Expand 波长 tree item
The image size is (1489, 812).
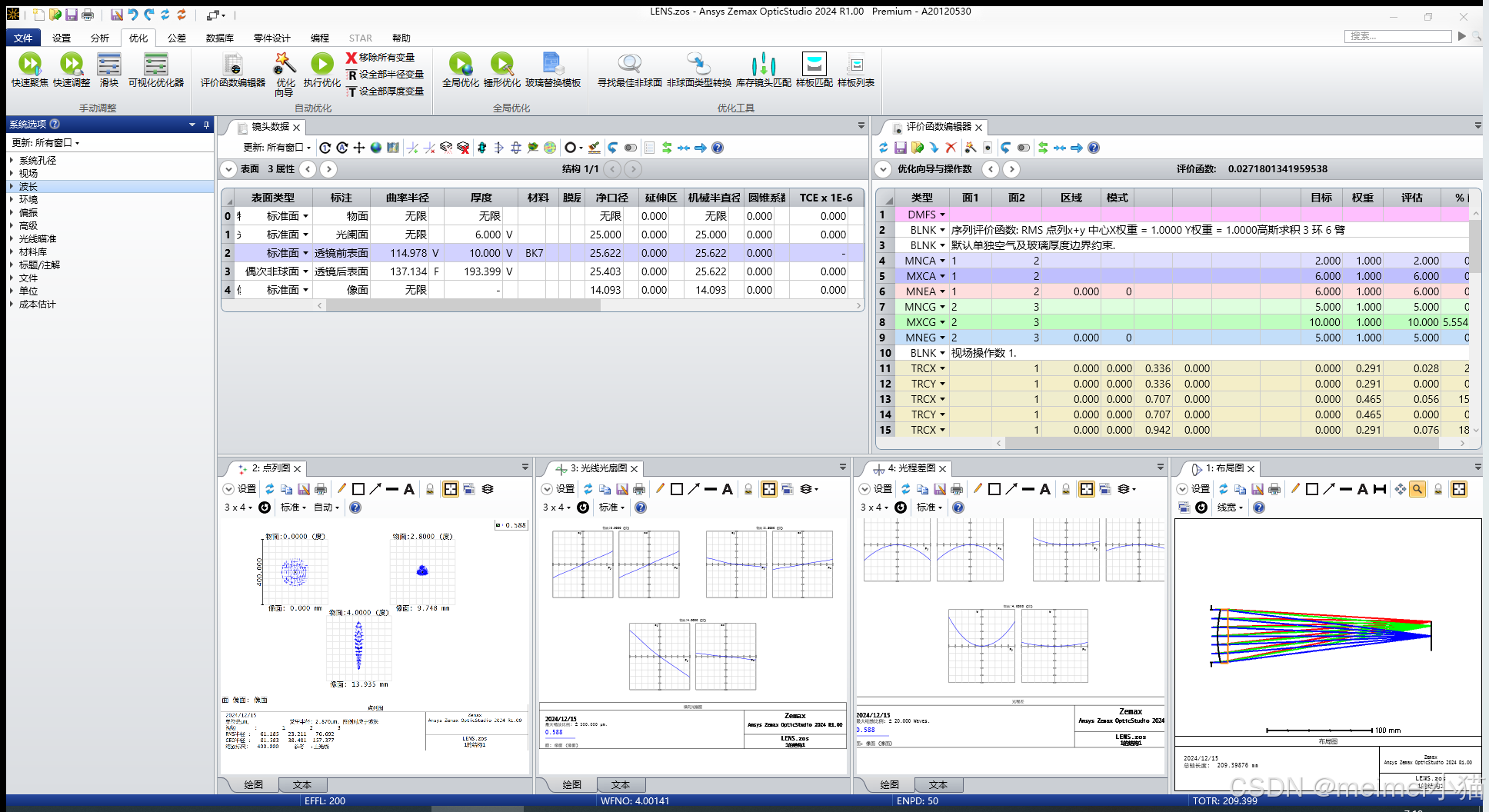point(12,187)
